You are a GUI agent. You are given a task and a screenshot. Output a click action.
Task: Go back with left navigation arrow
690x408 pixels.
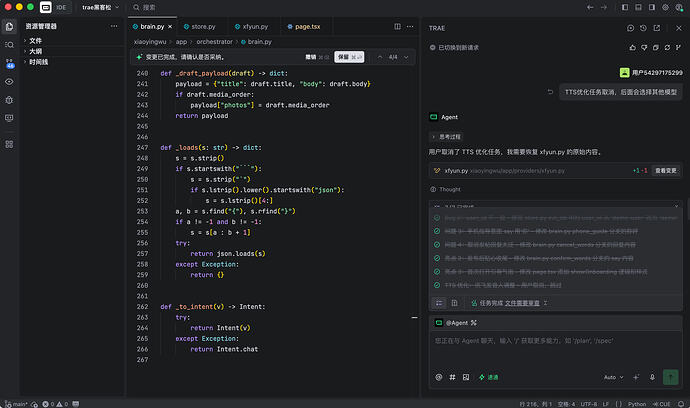click(590, 7)
